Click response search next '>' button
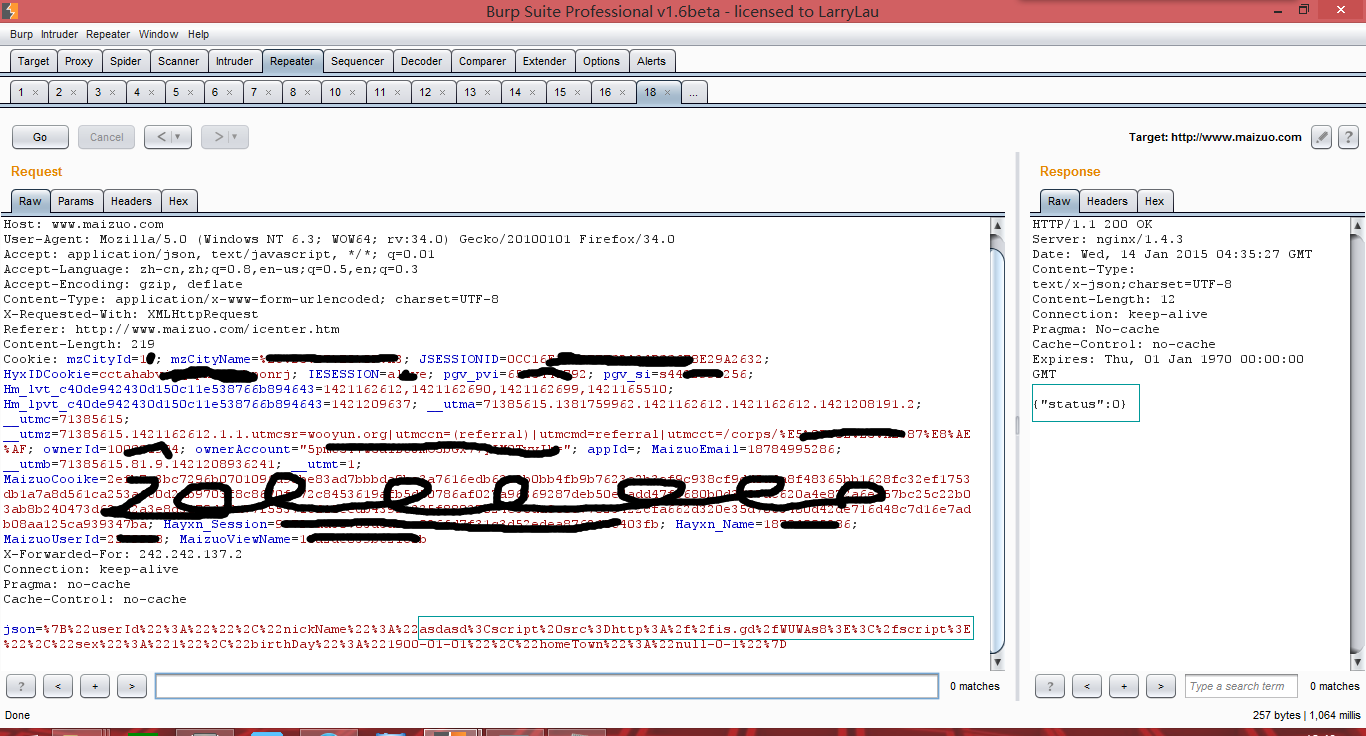 pos(1160,685)
